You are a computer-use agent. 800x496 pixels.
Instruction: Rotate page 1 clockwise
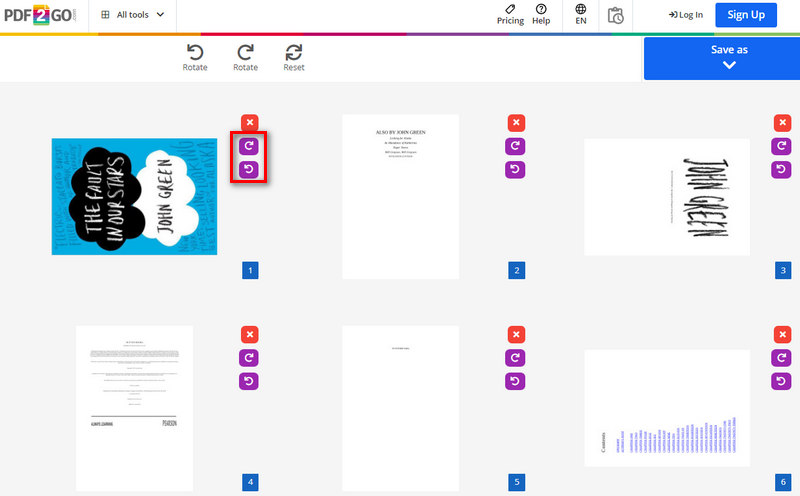click(x=249, y=146)
